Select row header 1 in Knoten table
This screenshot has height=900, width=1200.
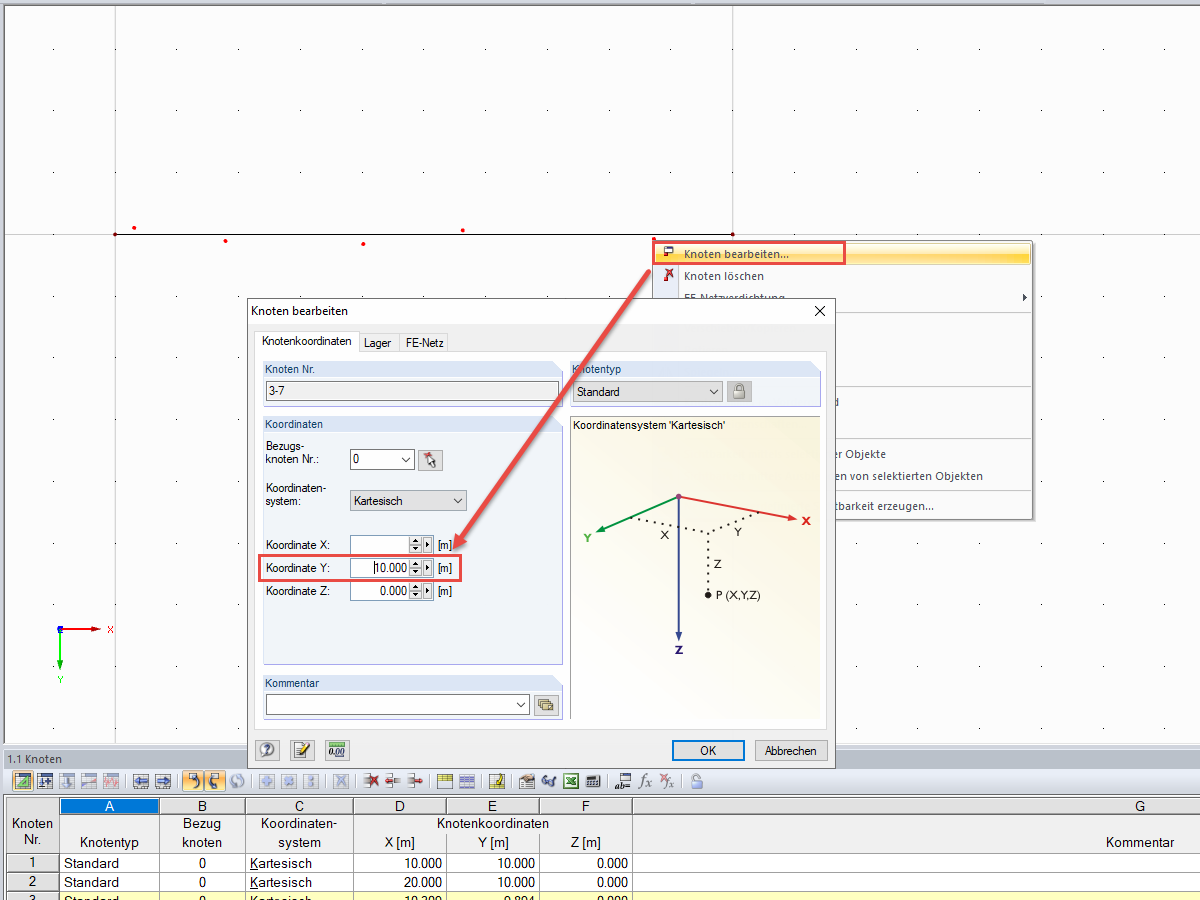(x=32, y=863)
